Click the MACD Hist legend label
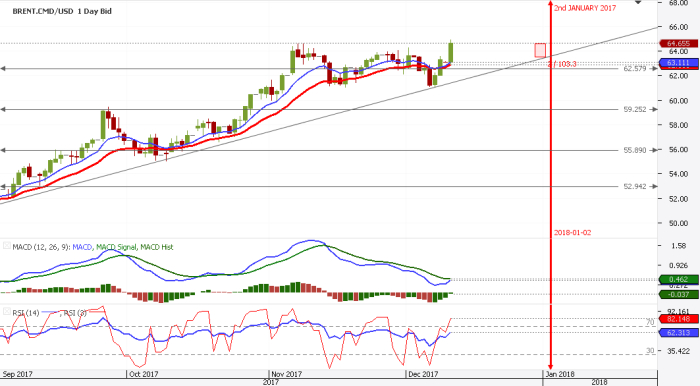The height and width of the screenshot is (386, 700). point(157,247)
